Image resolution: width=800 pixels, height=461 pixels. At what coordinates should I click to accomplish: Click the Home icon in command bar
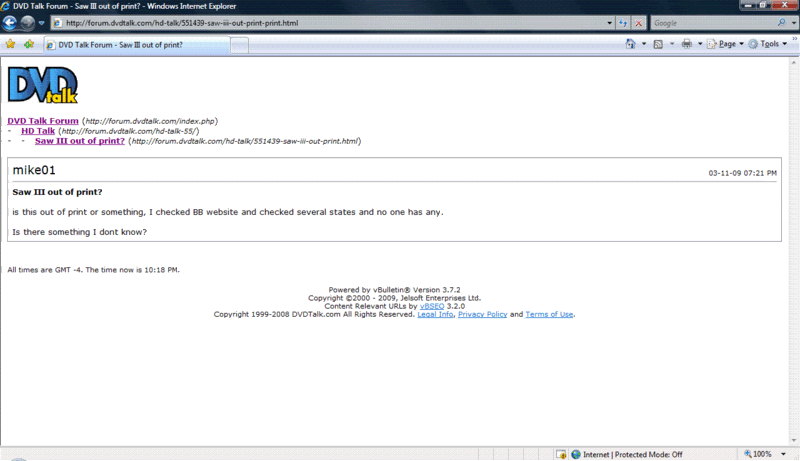pyautogui.click(x=631, y=44)
